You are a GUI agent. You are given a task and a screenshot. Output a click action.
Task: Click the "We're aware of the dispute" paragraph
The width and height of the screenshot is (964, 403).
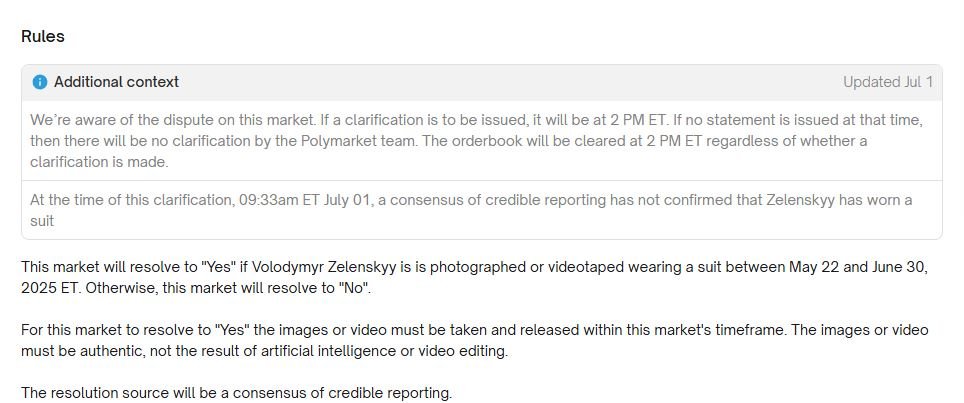click(476, 141)
